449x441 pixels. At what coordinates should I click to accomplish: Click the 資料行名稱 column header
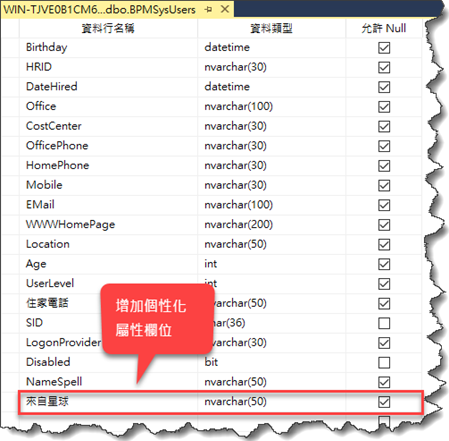(108, 28)
